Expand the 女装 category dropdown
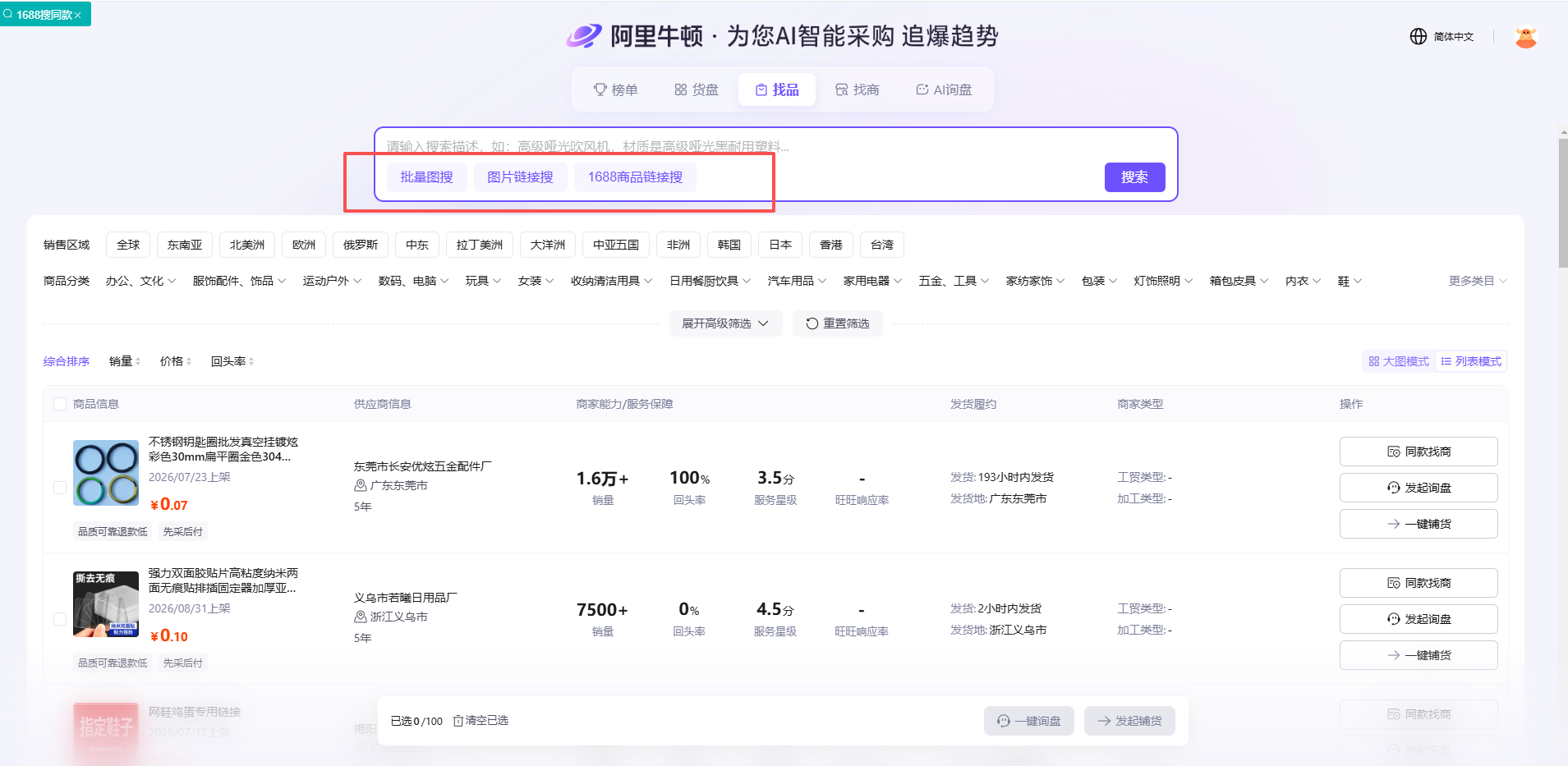Screen dimensions: 1568x766 [x=536, y=281]
